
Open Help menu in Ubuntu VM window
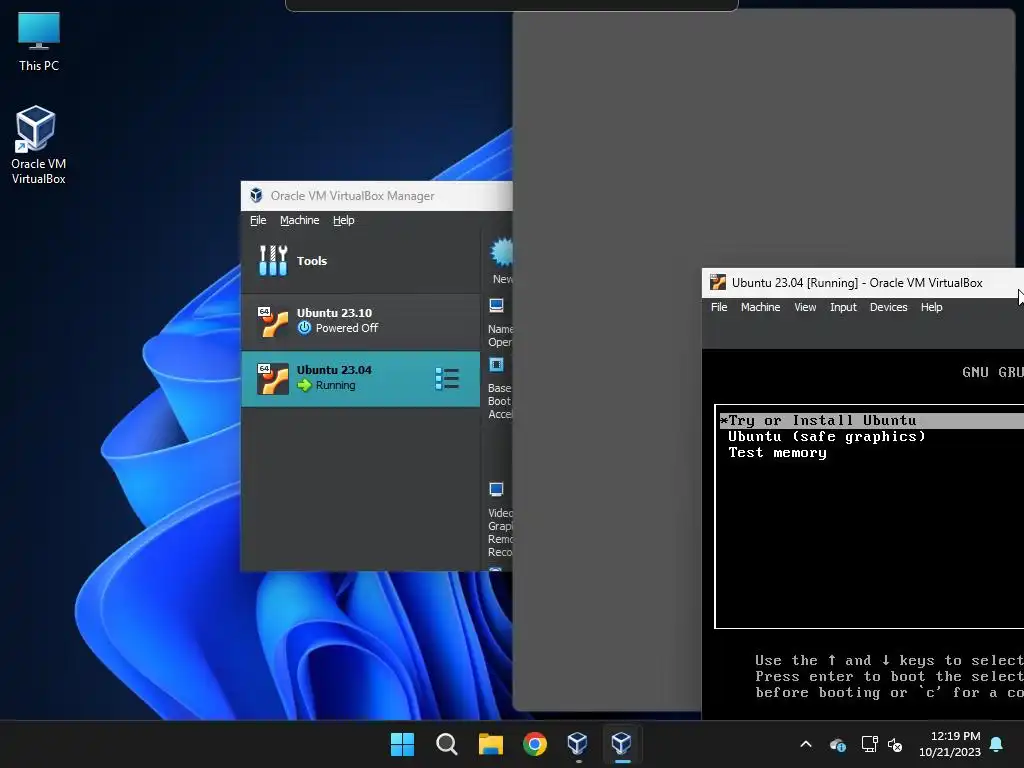(x=931, y=307)
